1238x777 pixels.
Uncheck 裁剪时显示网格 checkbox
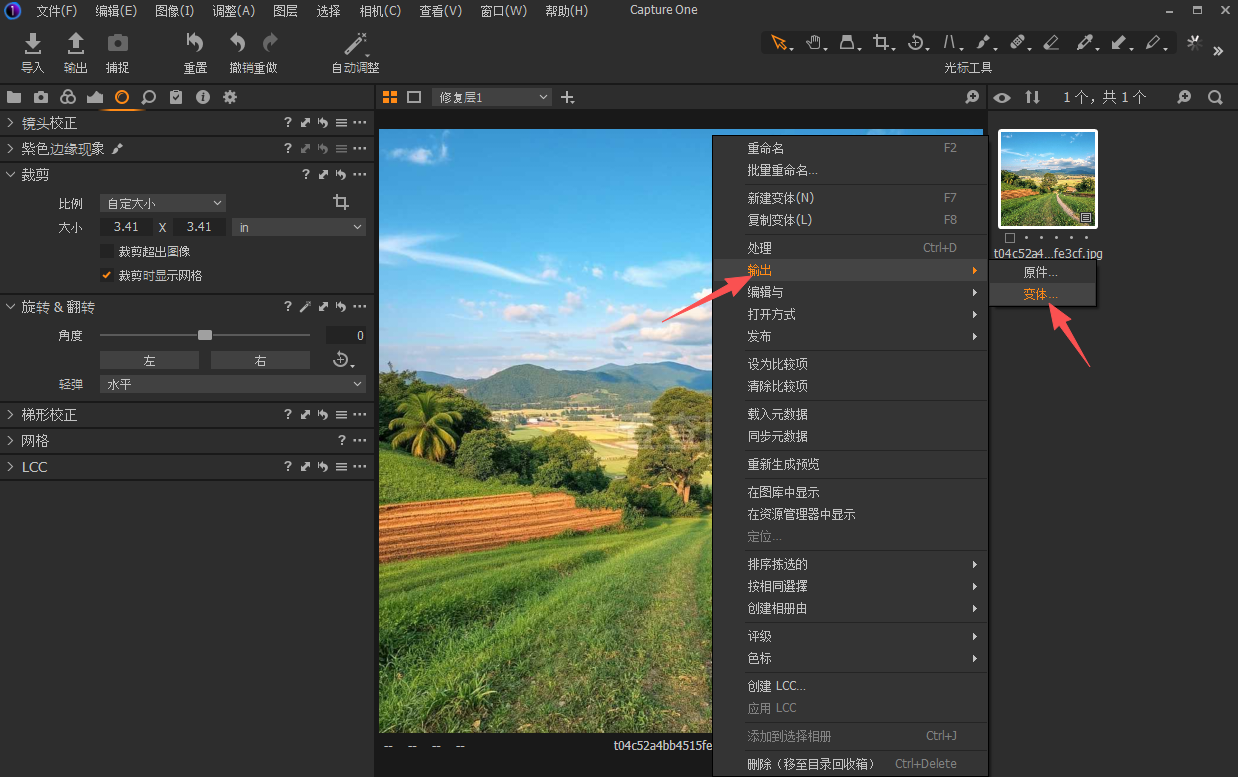(x=107, y=275)
